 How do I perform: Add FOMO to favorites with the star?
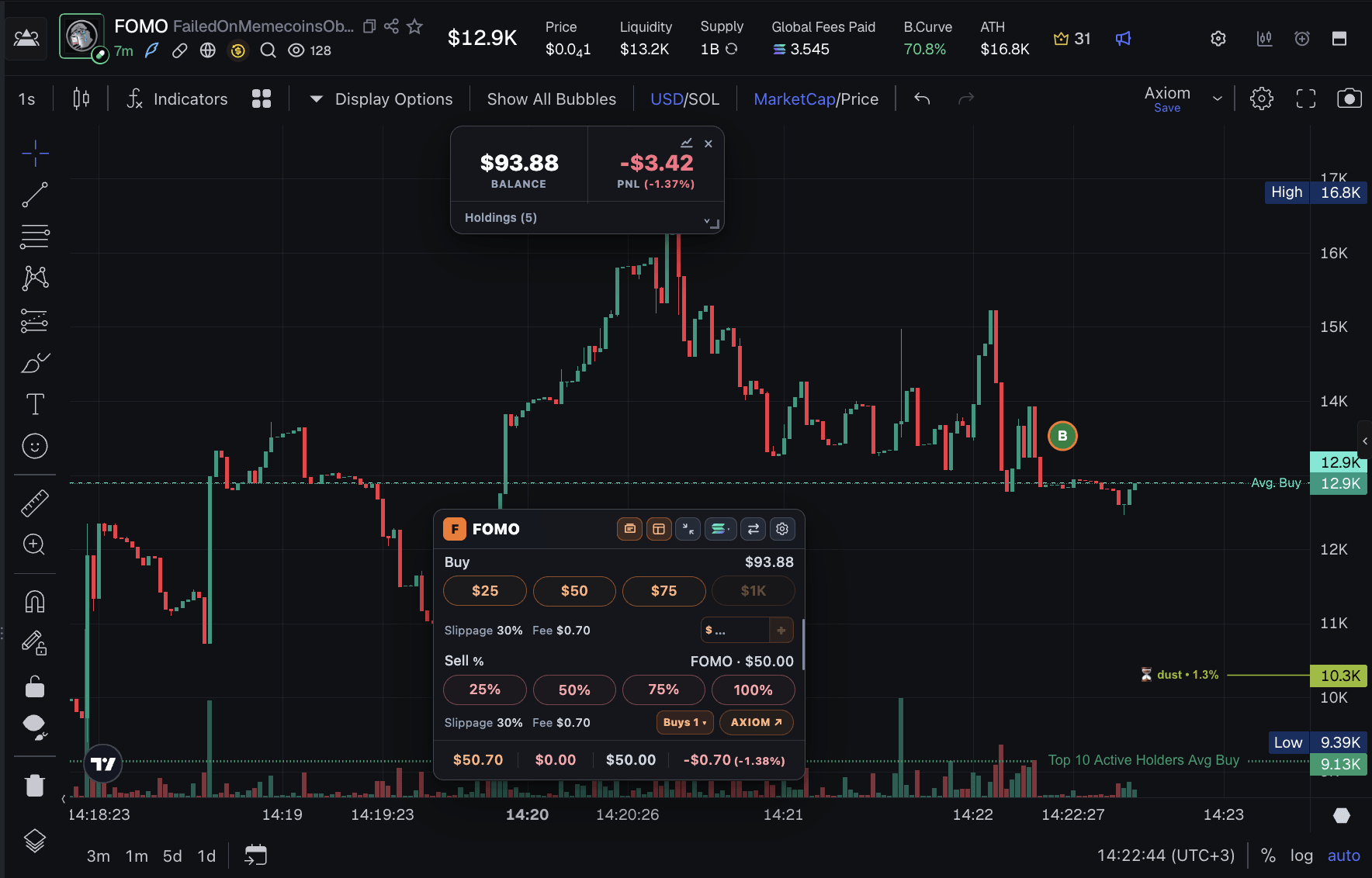(x=415, y=26)
